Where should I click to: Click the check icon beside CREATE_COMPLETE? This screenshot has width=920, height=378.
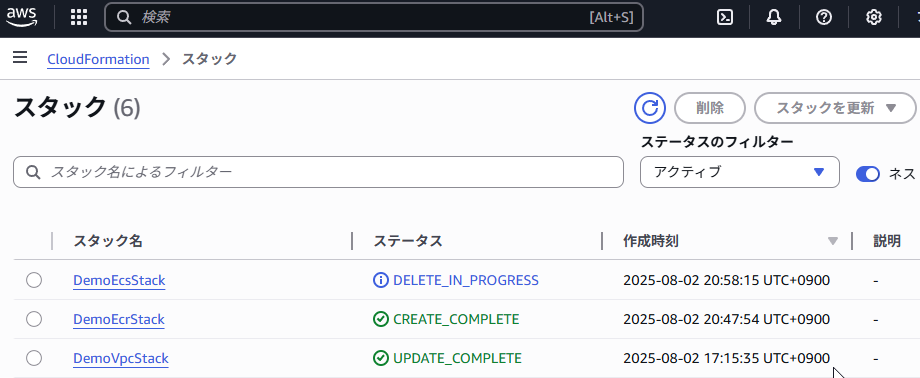click(380, 319)
